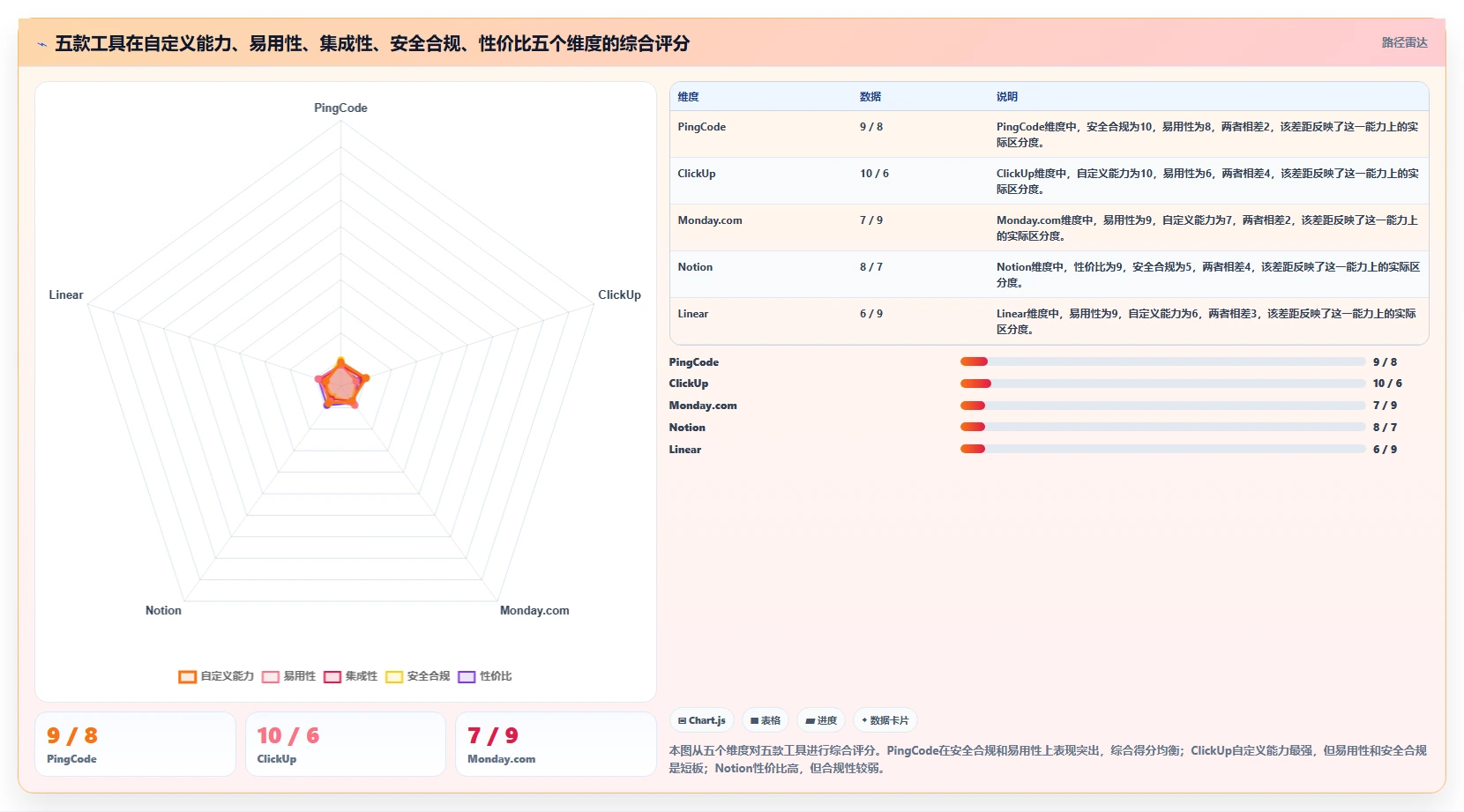Click the 10 / 6 ClickUp stat card
Screen dimensions: 1464x812
point(345,744)
